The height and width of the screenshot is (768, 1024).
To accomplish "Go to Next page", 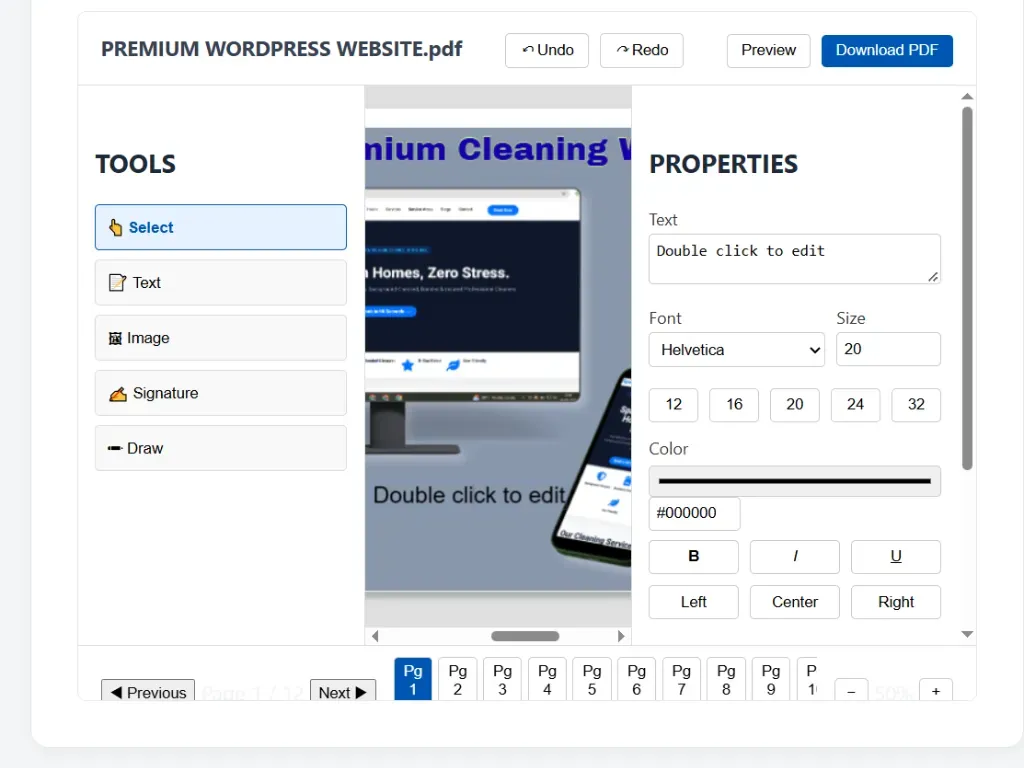I will tap(343, 691).
